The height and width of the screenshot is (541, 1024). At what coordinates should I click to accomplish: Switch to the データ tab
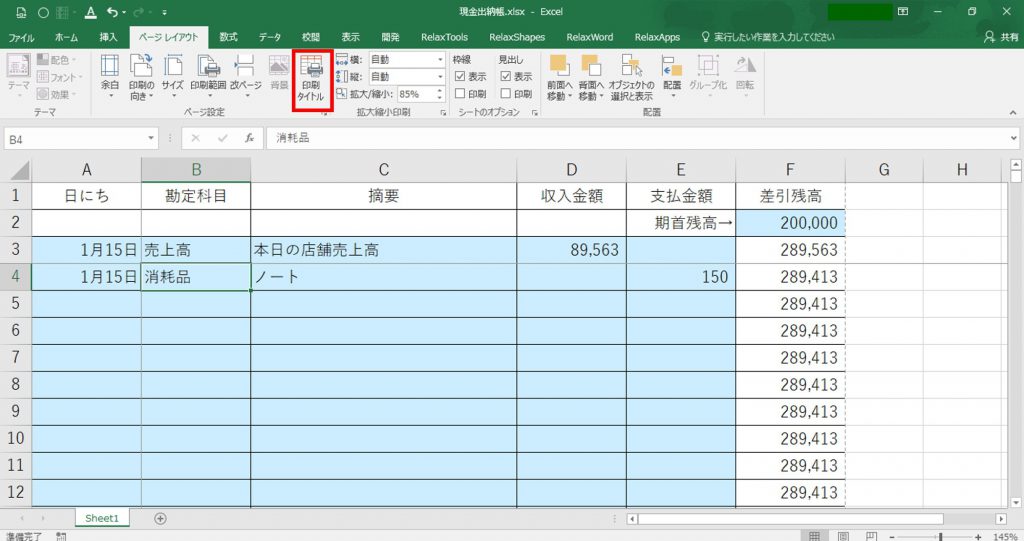pyautogui.click(x=270, y=37)
